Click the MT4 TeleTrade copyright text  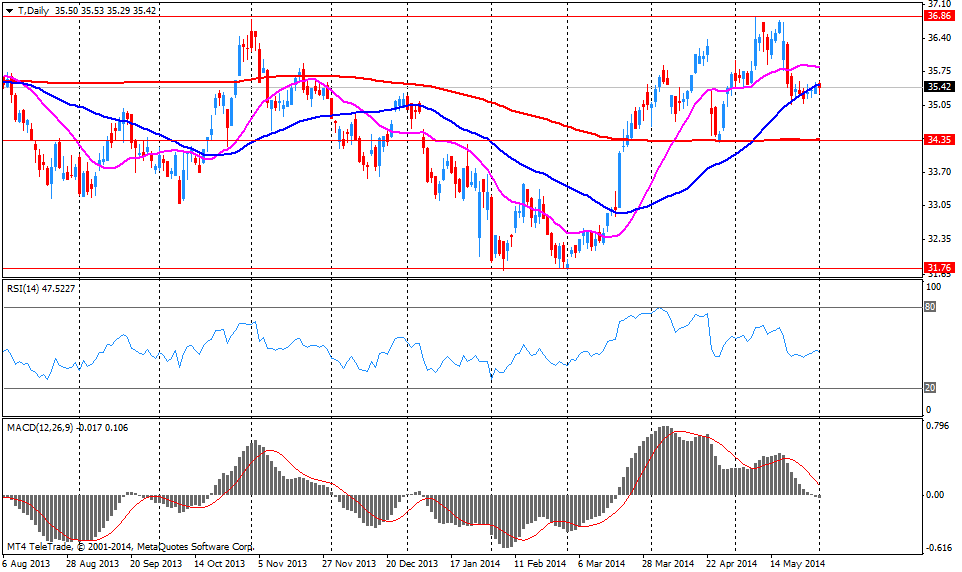[130, 547]
